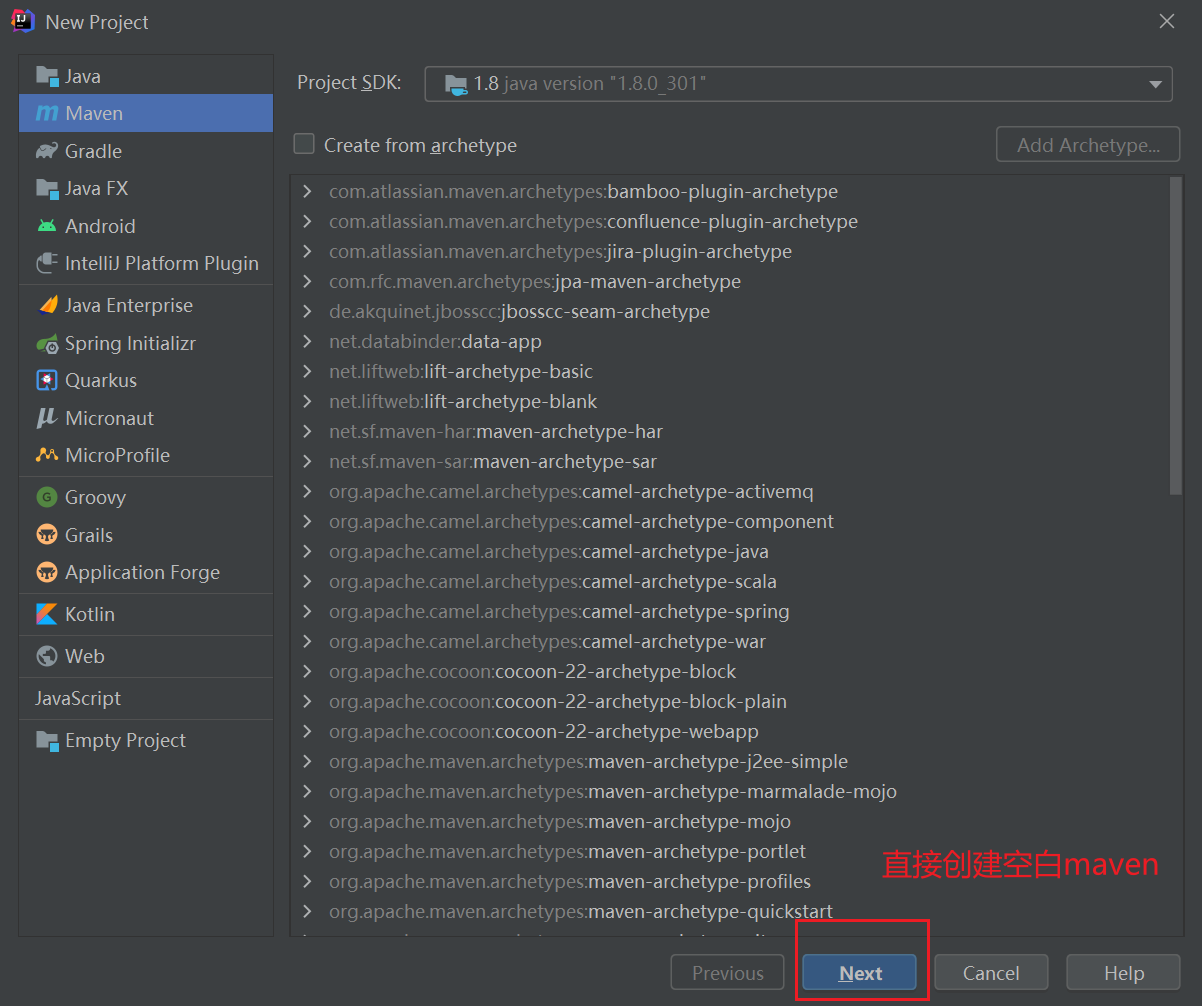Select cocoon-22-archetype-webapp row
The height and width of the screenshot is (1006, 1202).
[x=730, y=731]
